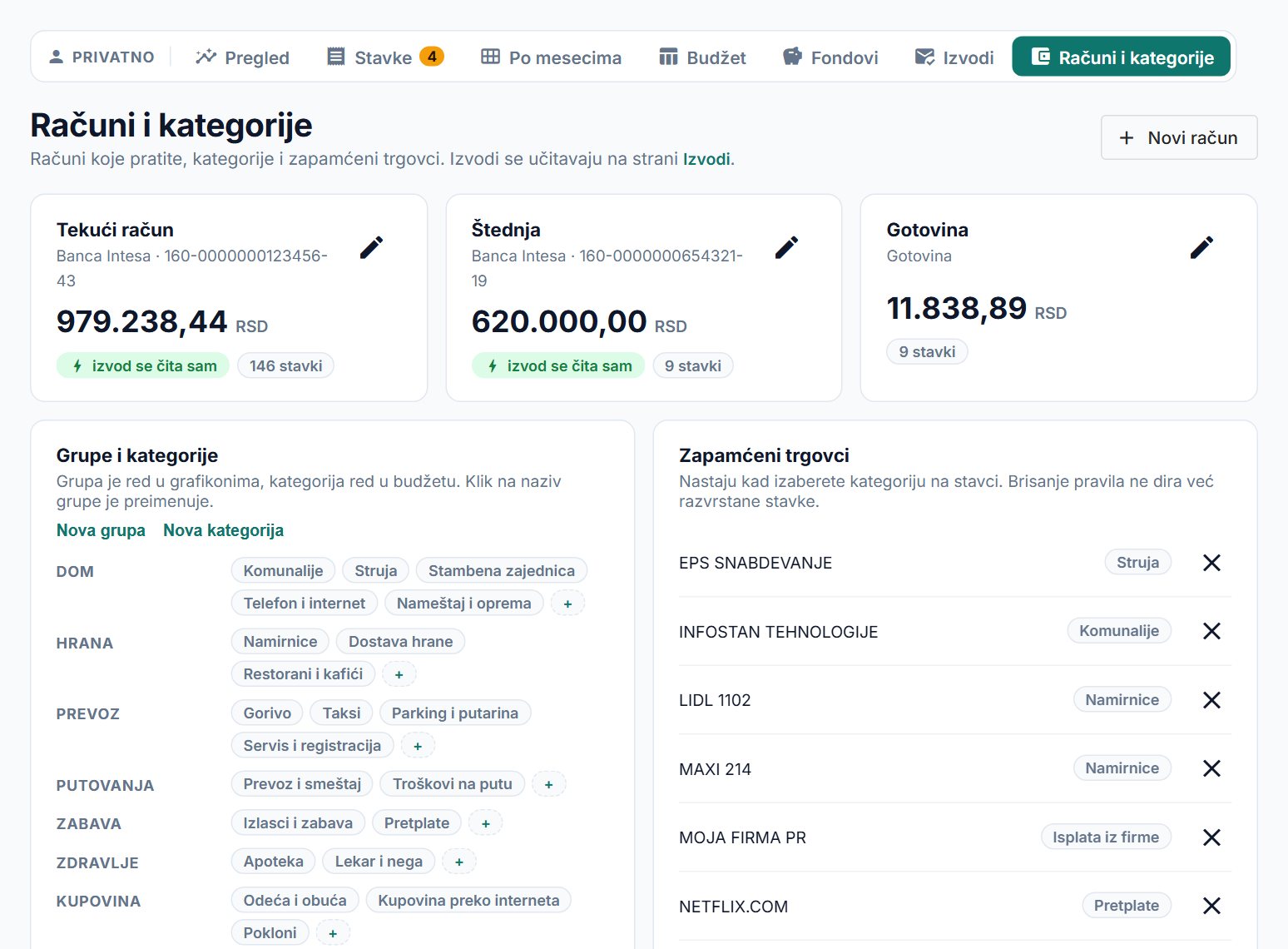Select the Stambena zajednica category chip
The image size is (1288, 949).
coord(502,570)
